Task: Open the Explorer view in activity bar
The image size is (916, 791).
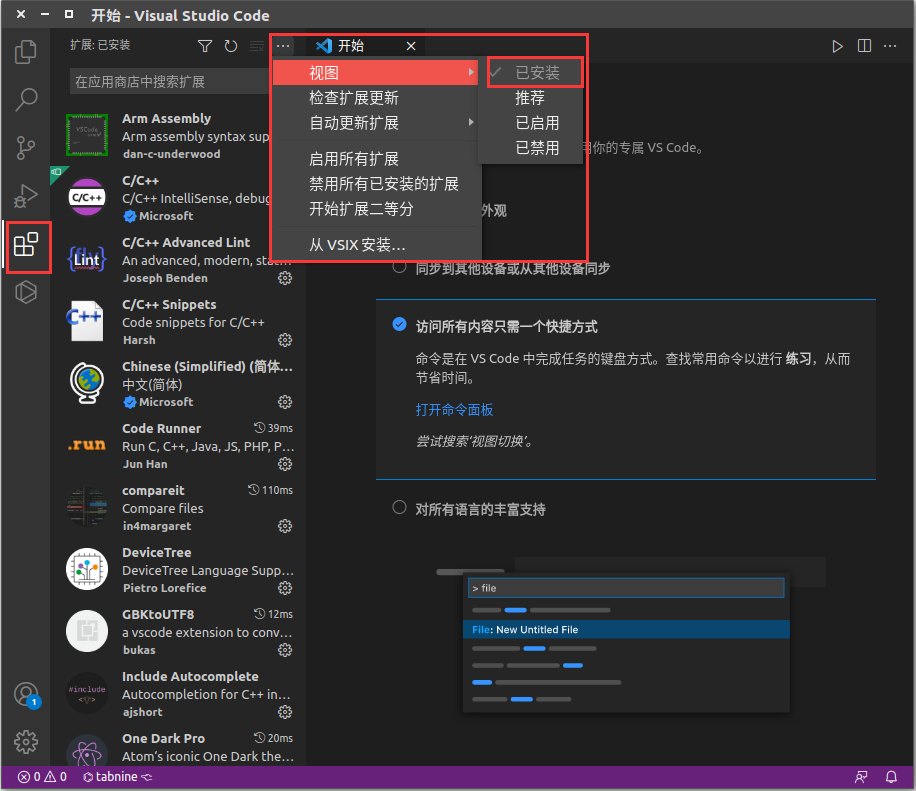Action: (x=26, y=52)
